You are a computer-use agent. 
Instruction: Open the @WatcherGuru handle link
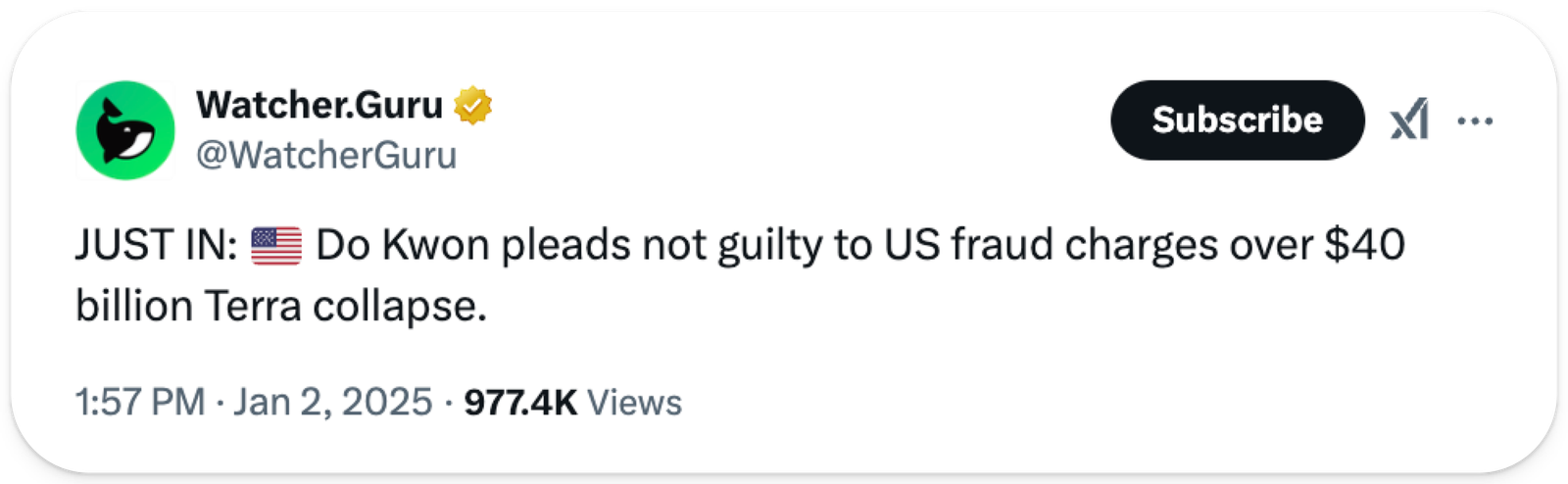[x=326, y=155]
